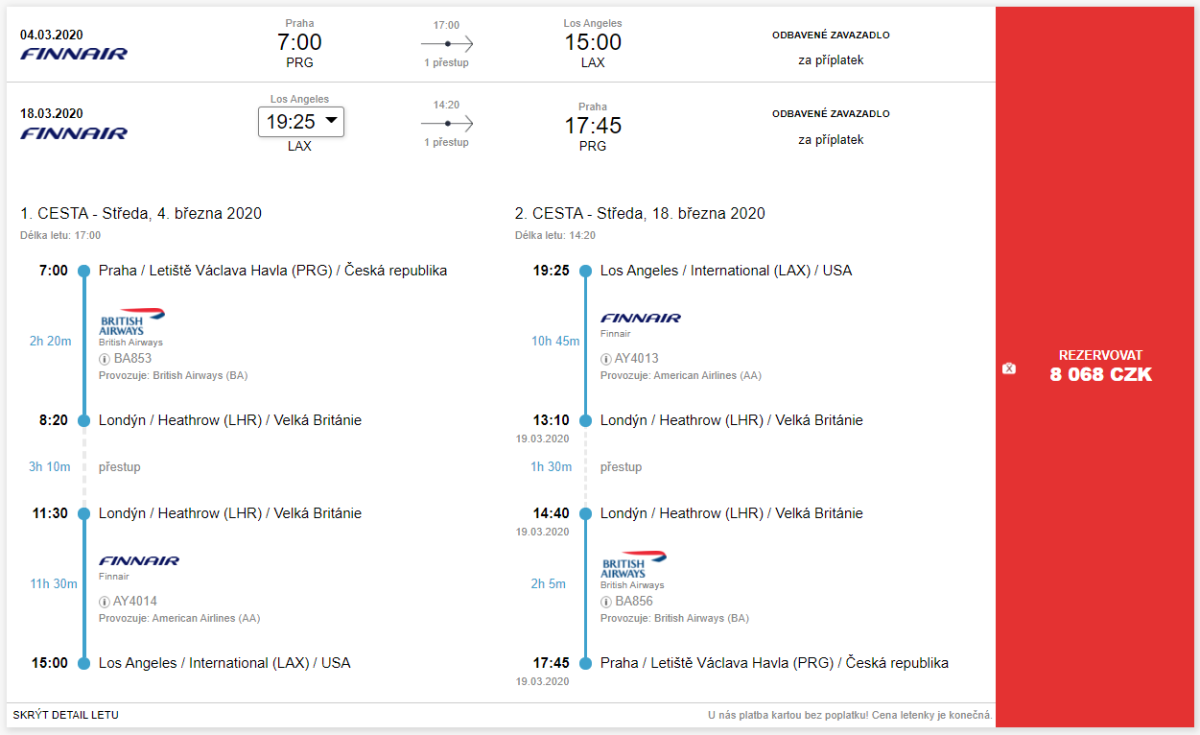1200x735 pixels.
Task: Click the 7:00 Praha departure timeline dot
Action: [x=84, y=271]
